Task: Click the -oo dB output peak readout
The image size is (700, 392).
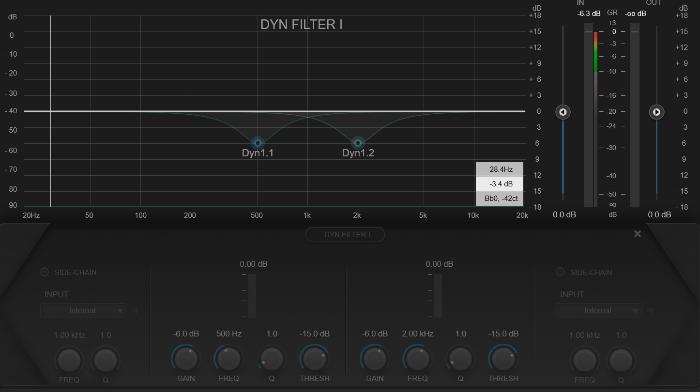Action: [635, 14]
